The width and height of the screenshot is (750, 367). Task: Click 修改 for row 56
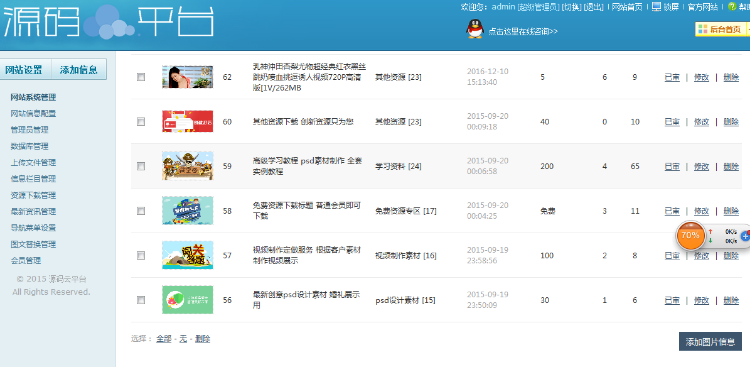click(x=701, y=300)
